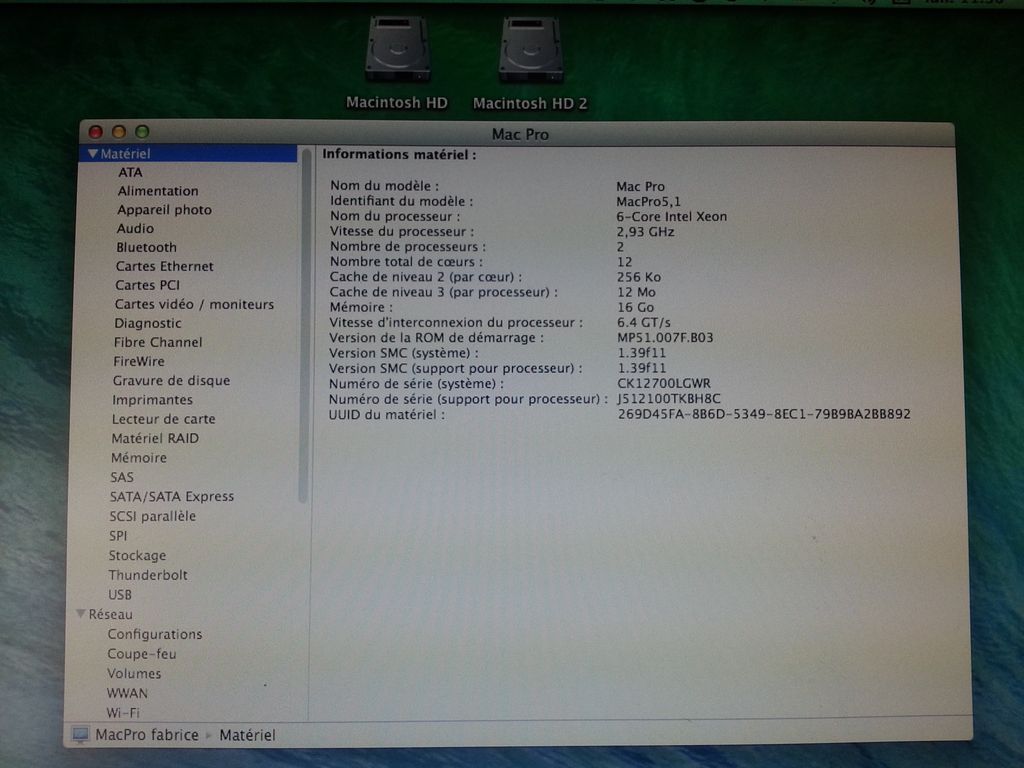The height and width of the screenshot is (768, 1024).
Task: Select Lecteur de carte entry
Action: pos(163,419)
